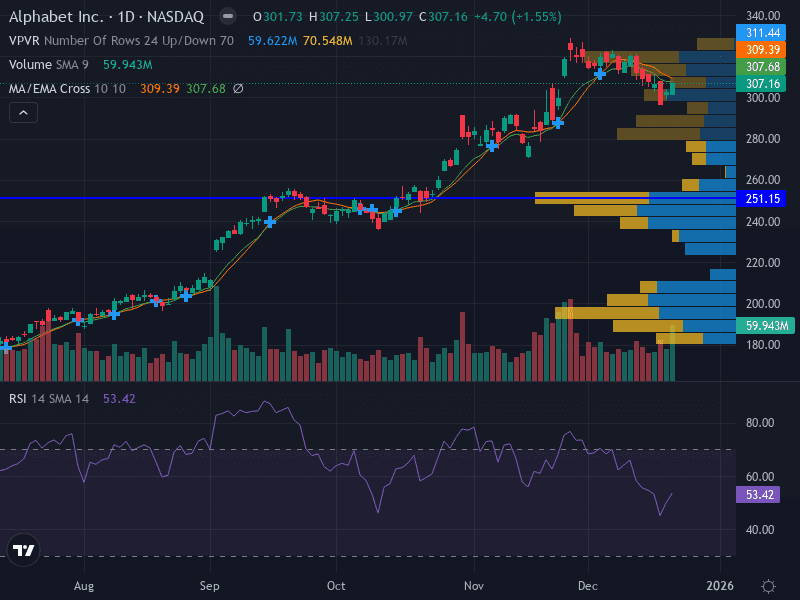Click the market status pill beside NASDAQ
The image size is (800, 600).
click(x=228, y=17)
